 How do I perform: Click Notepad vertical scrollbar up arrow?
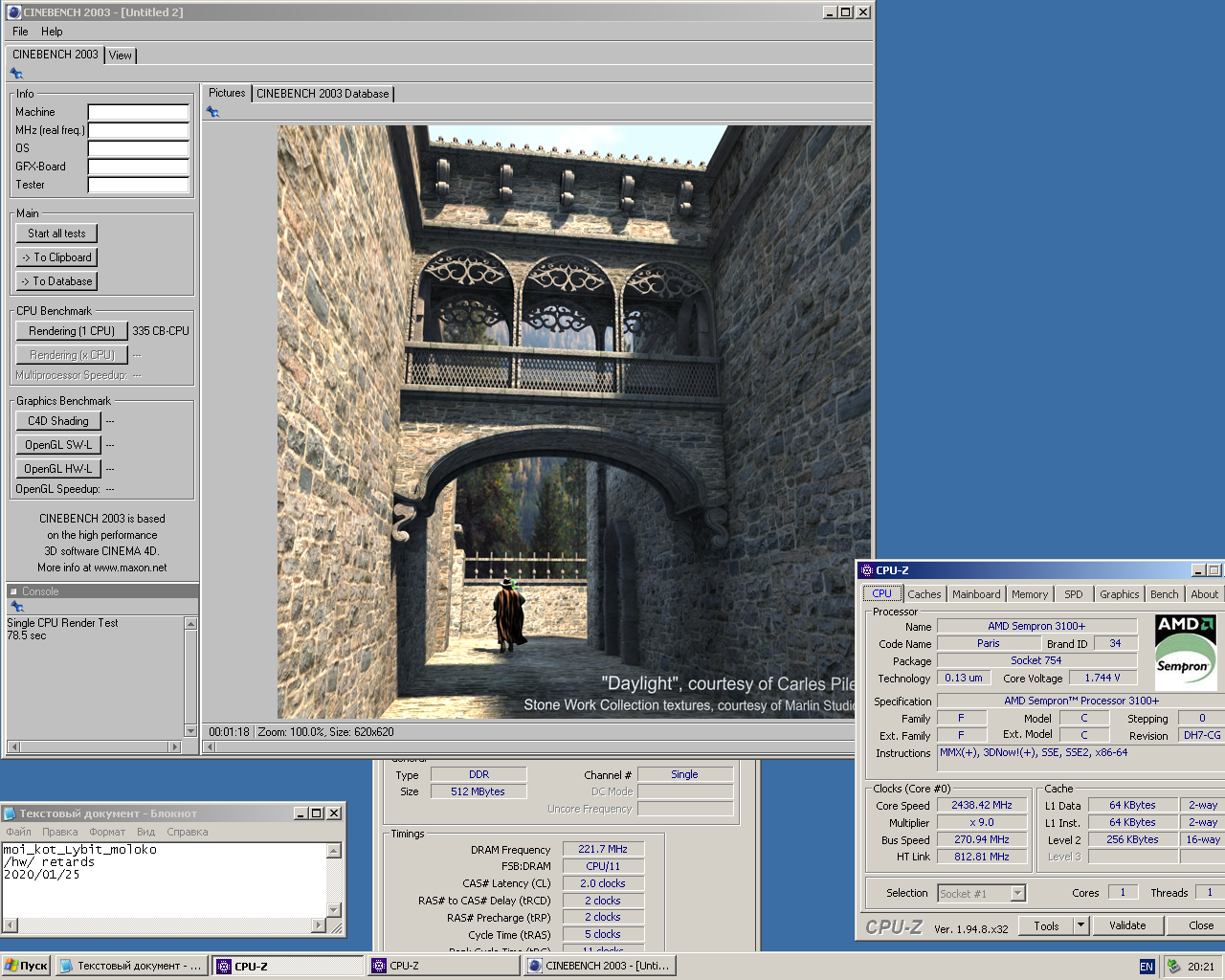pos(334,851)
